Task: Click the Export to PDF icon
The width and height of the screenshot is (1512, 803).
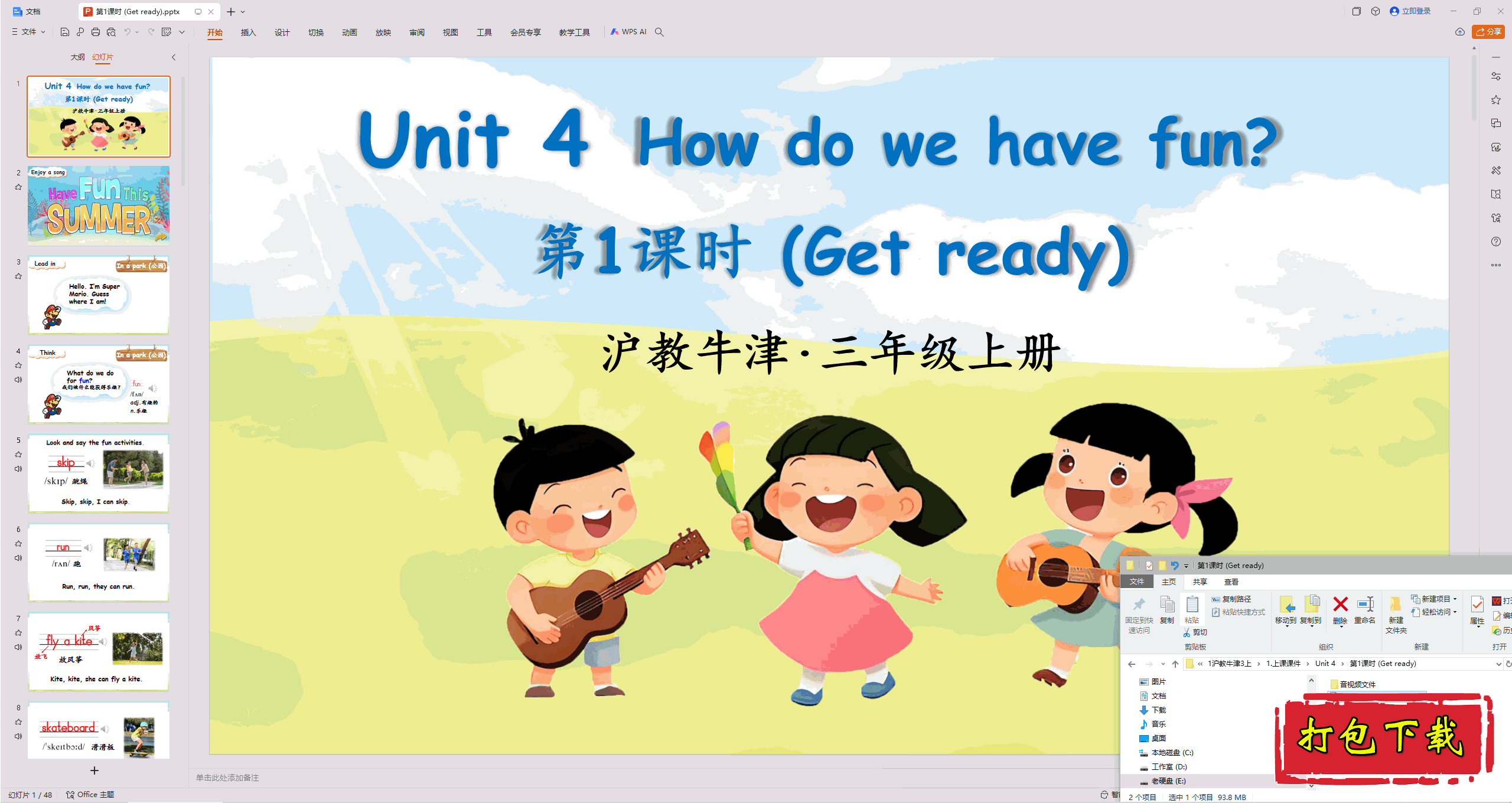Action: (x=80, y=32)
